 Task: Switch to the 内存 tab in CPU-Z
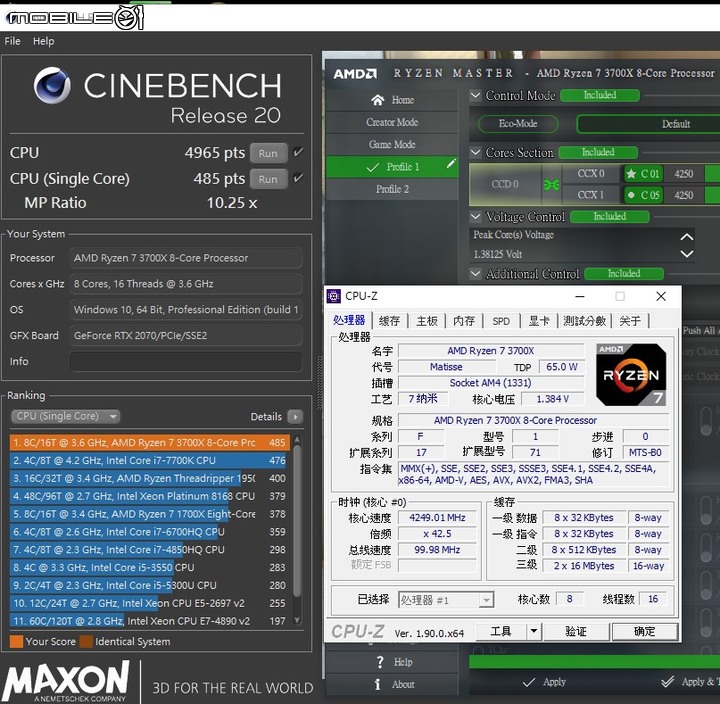[x=464, y=321]
